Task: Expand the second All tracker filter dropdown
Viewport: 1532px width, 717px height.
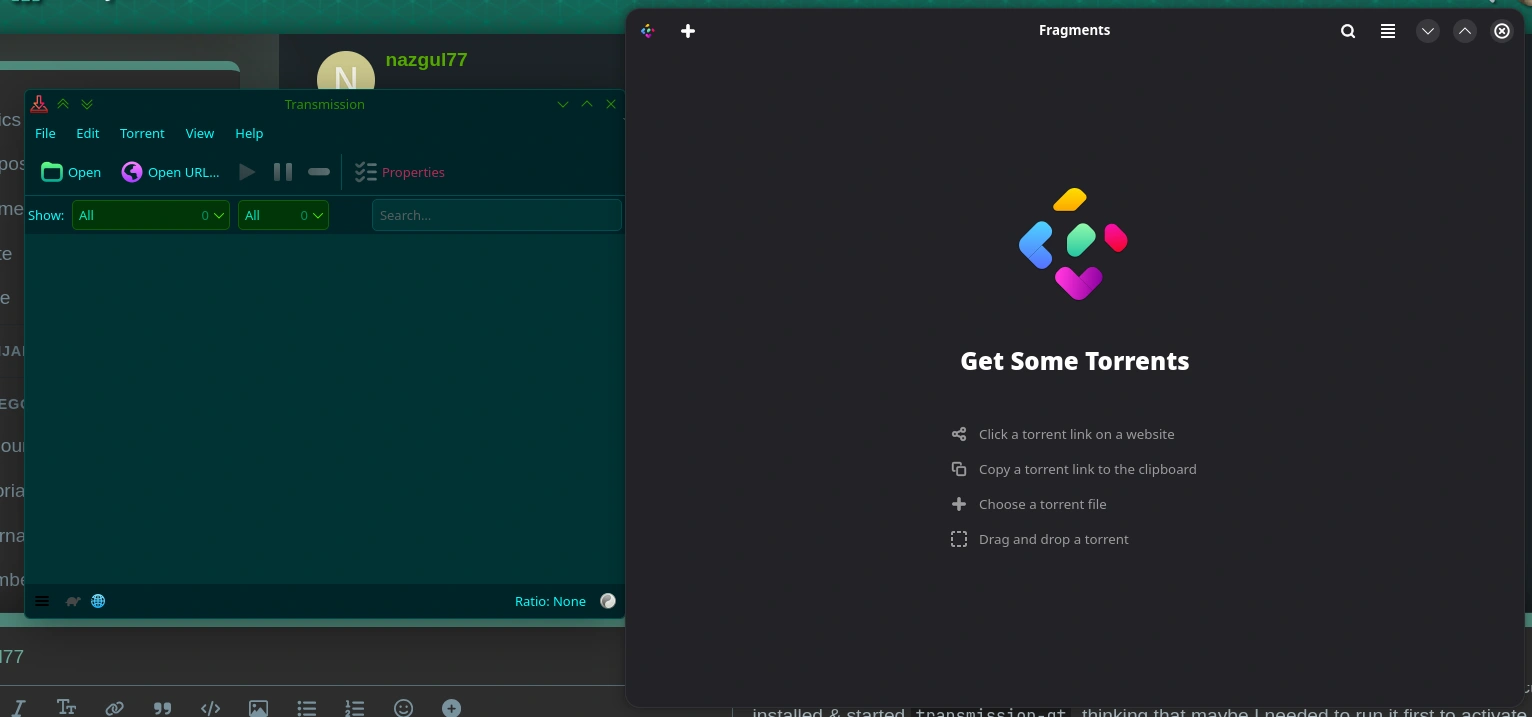Action: click(x=283, y=215)
